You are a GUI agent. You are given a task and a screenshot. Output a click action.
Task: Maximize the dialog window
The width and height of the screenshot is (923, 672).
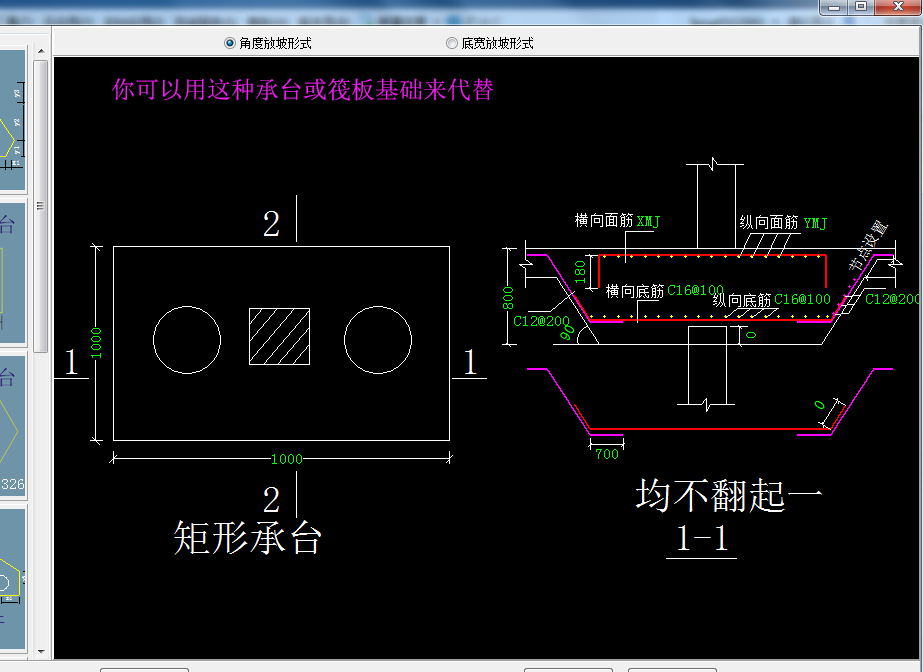[x=860, y=7]
